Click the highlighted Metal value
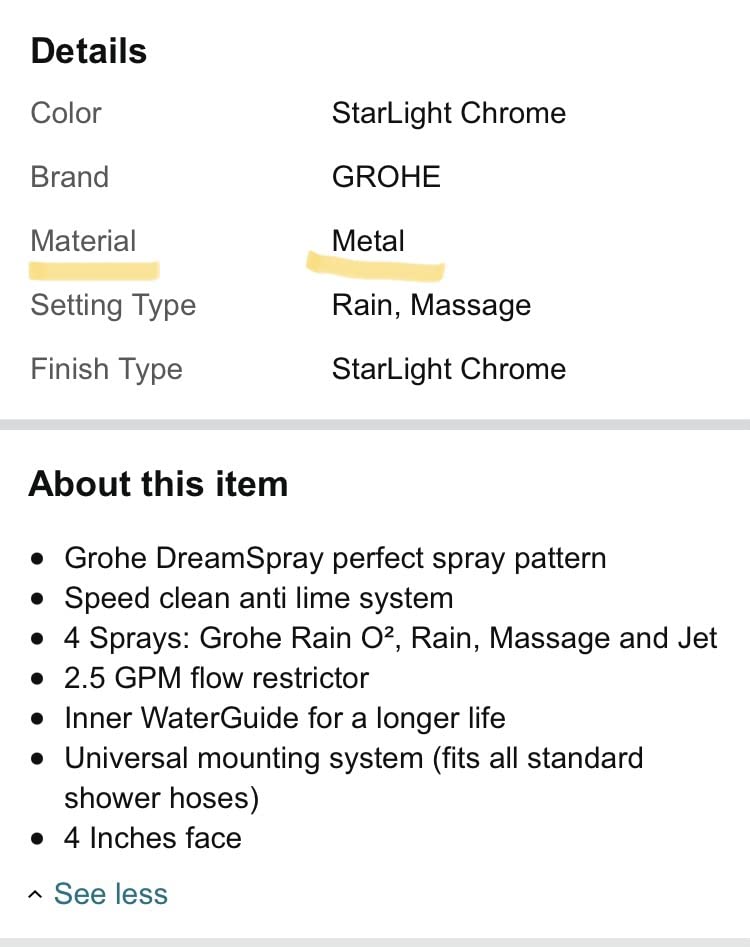Viewport: 750px width, 947px height. click(368, 240)
